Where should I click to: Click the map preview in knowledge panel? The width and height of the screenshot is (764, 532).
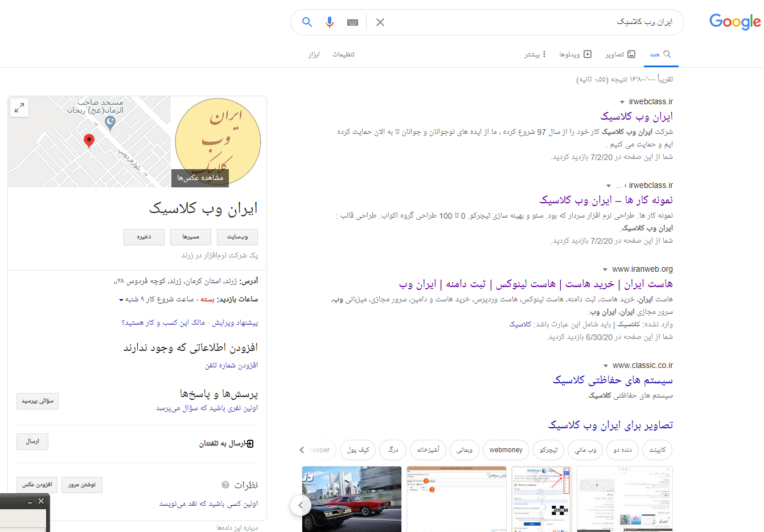pos(89,141)
